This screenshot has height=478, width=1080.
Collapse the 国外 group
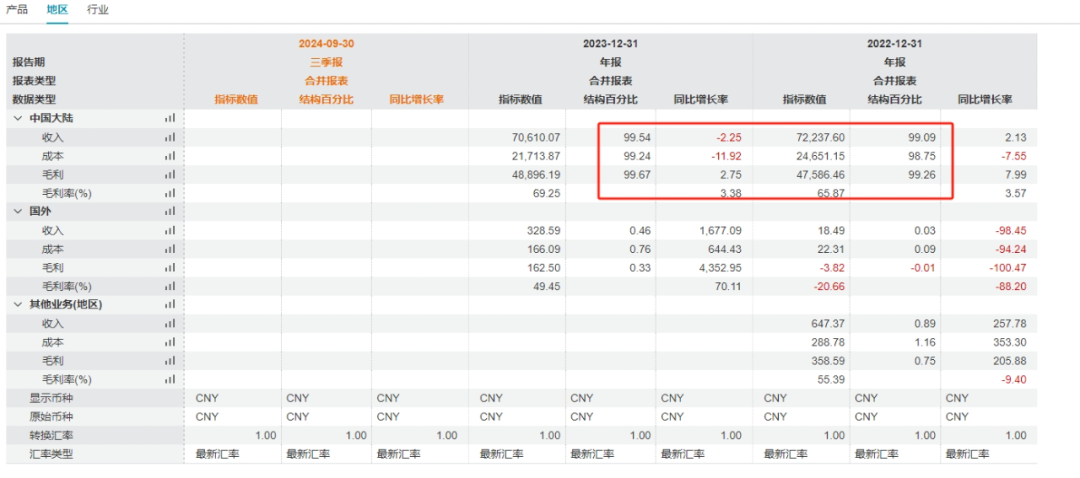(17, 212)
